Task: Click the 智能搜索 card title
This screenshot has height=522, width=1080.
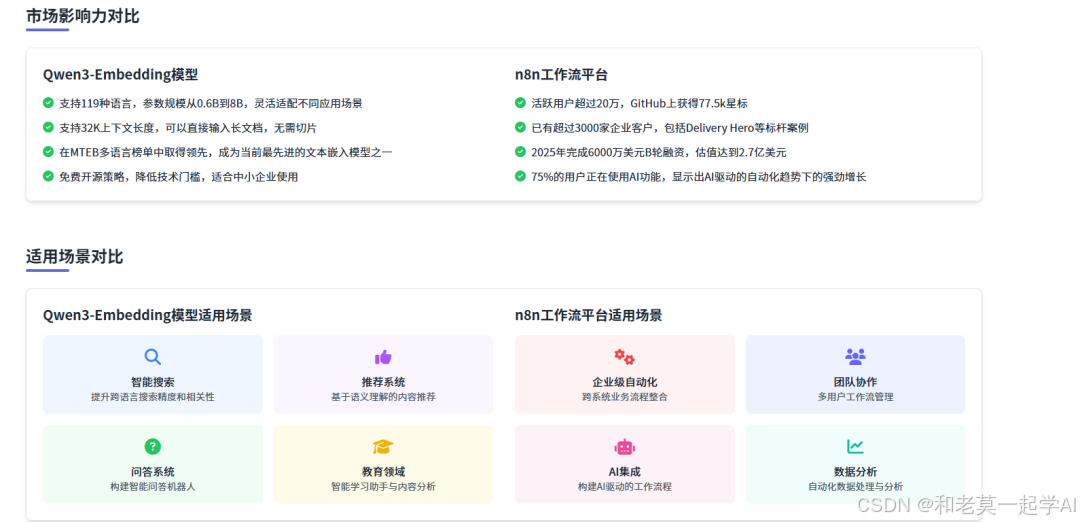Action: [152, 382]
